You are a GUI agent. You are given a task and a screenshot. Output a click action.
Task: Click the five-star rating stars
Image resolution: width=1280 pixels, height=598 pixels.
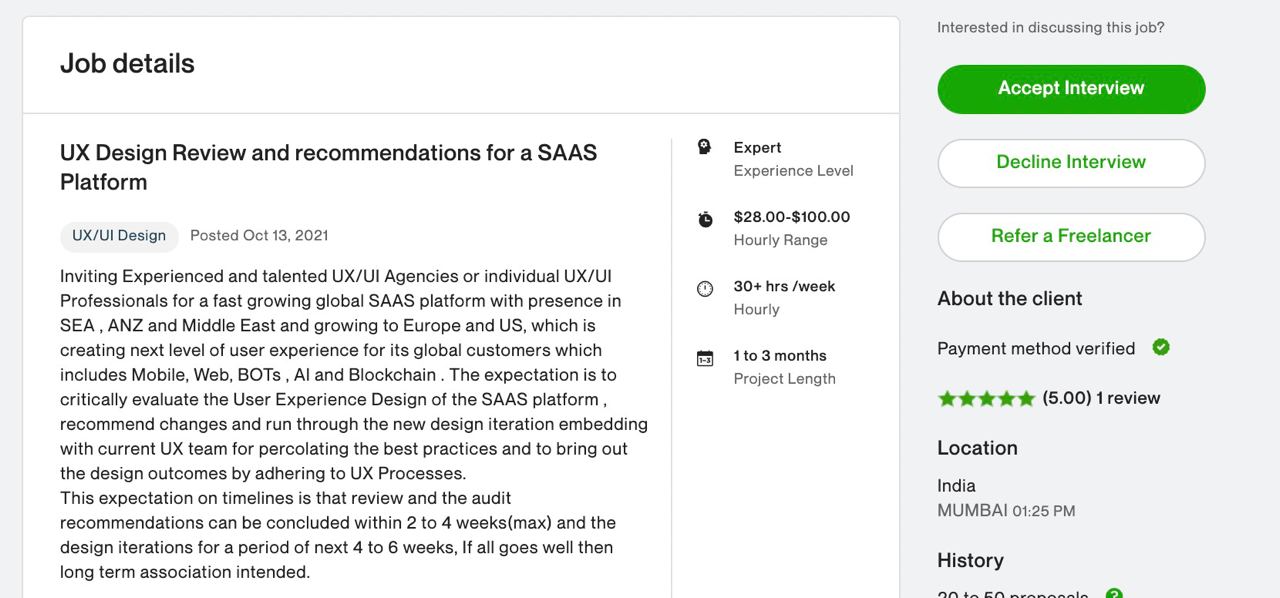pyautogui.click(x=986, y=398)
